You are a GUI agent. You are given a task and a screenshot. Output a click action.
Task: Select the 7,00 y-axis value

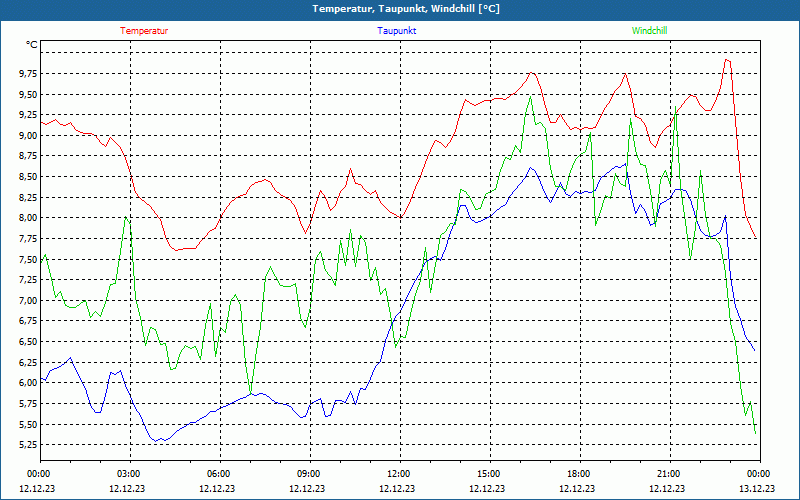(28, 301)
